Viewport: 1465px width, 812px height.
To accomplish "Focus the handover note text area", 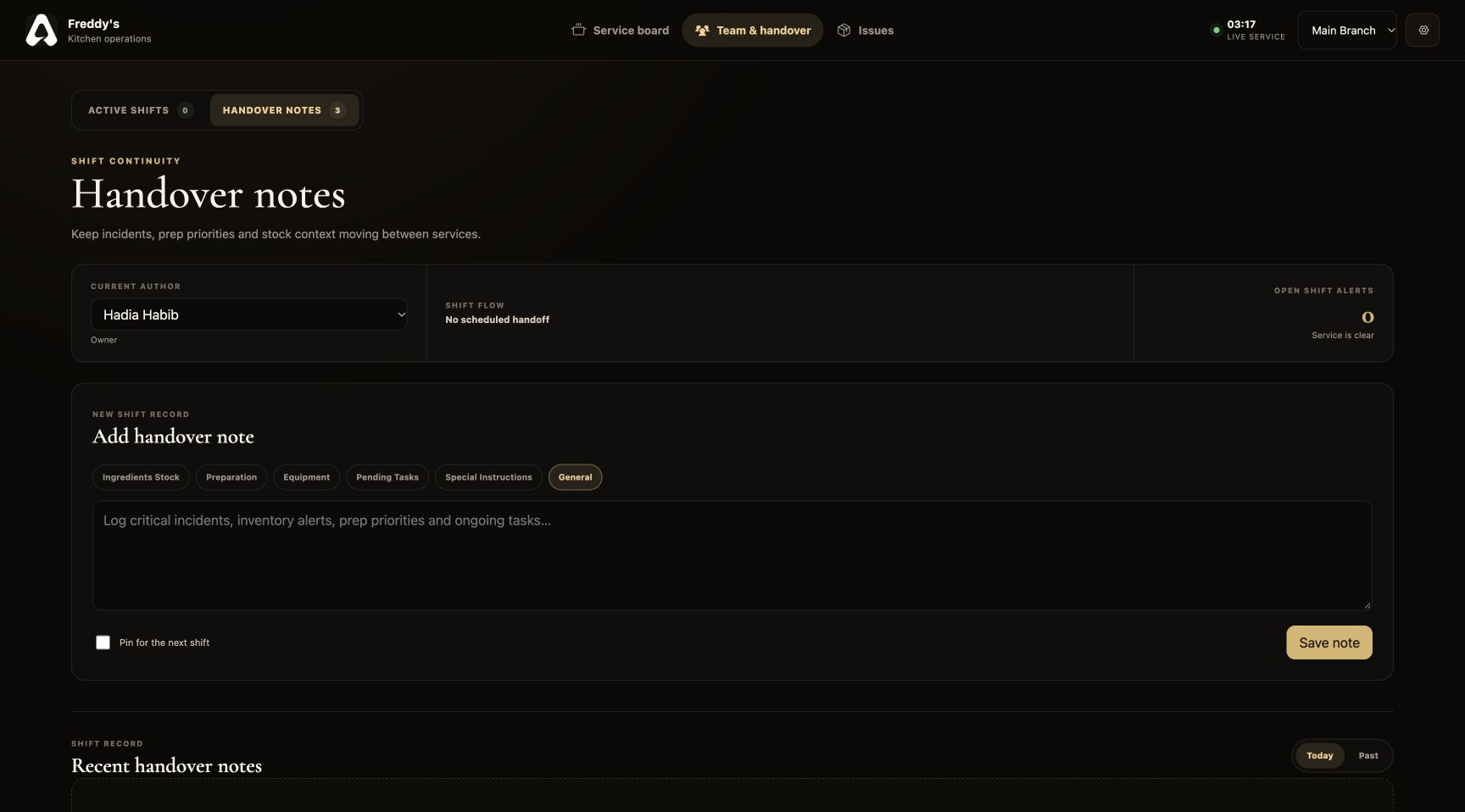I will pyautogui.click(x=732, y=555).
